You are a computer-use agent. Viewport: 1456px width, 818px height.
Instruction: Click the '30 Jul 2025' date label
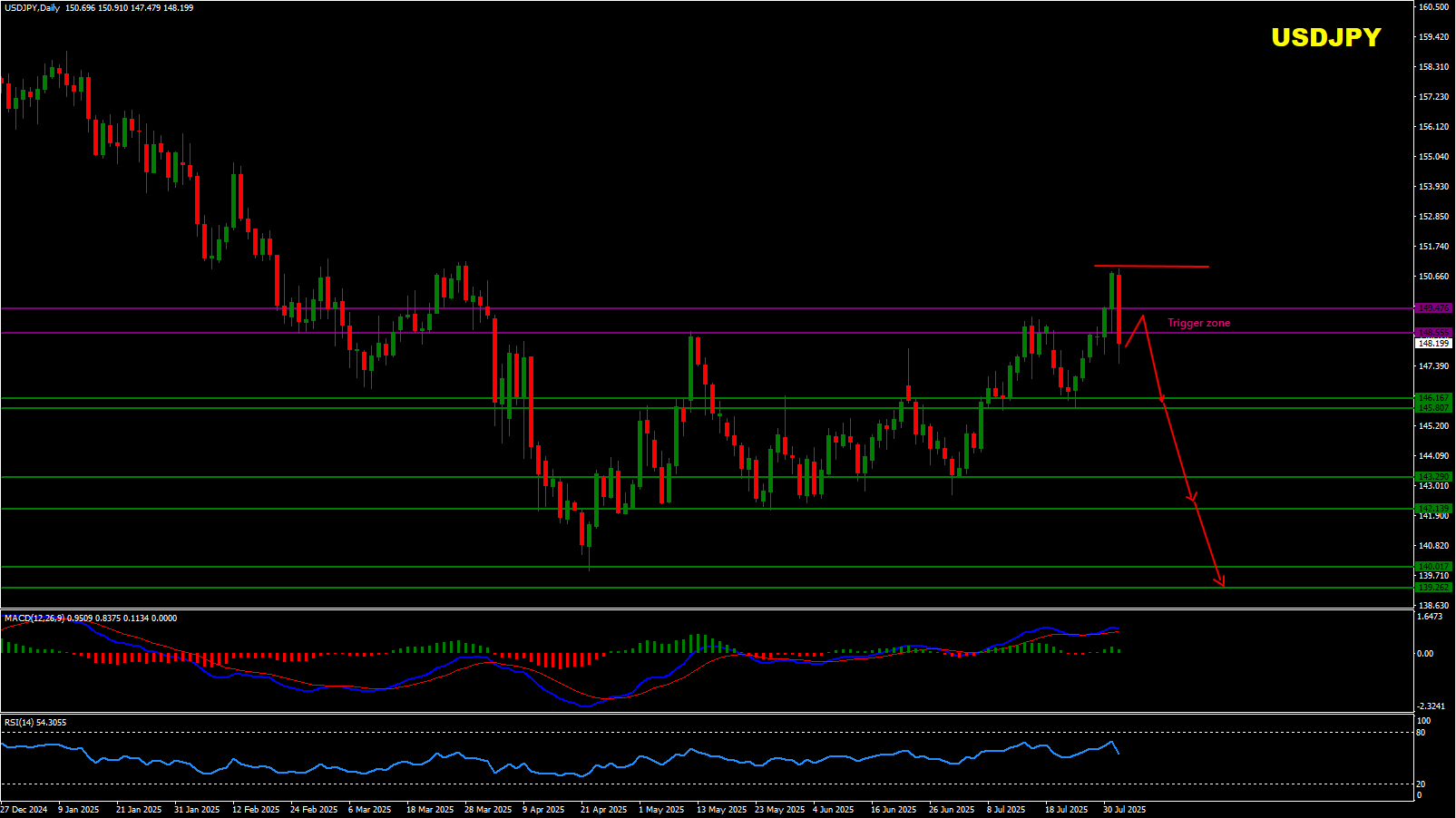tap(1124, 810)
